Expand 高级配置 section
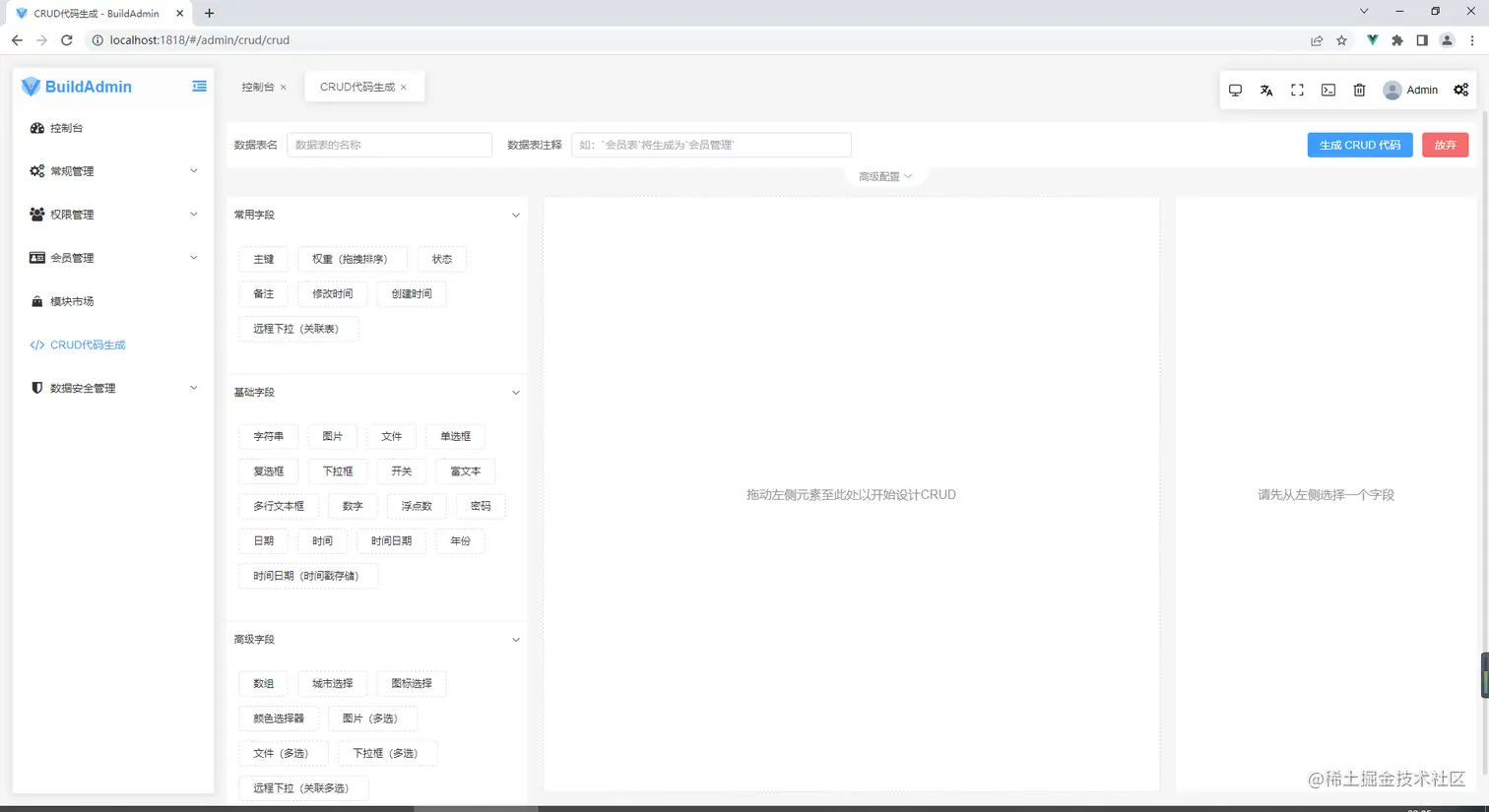This screenshot has width=1489, height=812. [885, 176]
